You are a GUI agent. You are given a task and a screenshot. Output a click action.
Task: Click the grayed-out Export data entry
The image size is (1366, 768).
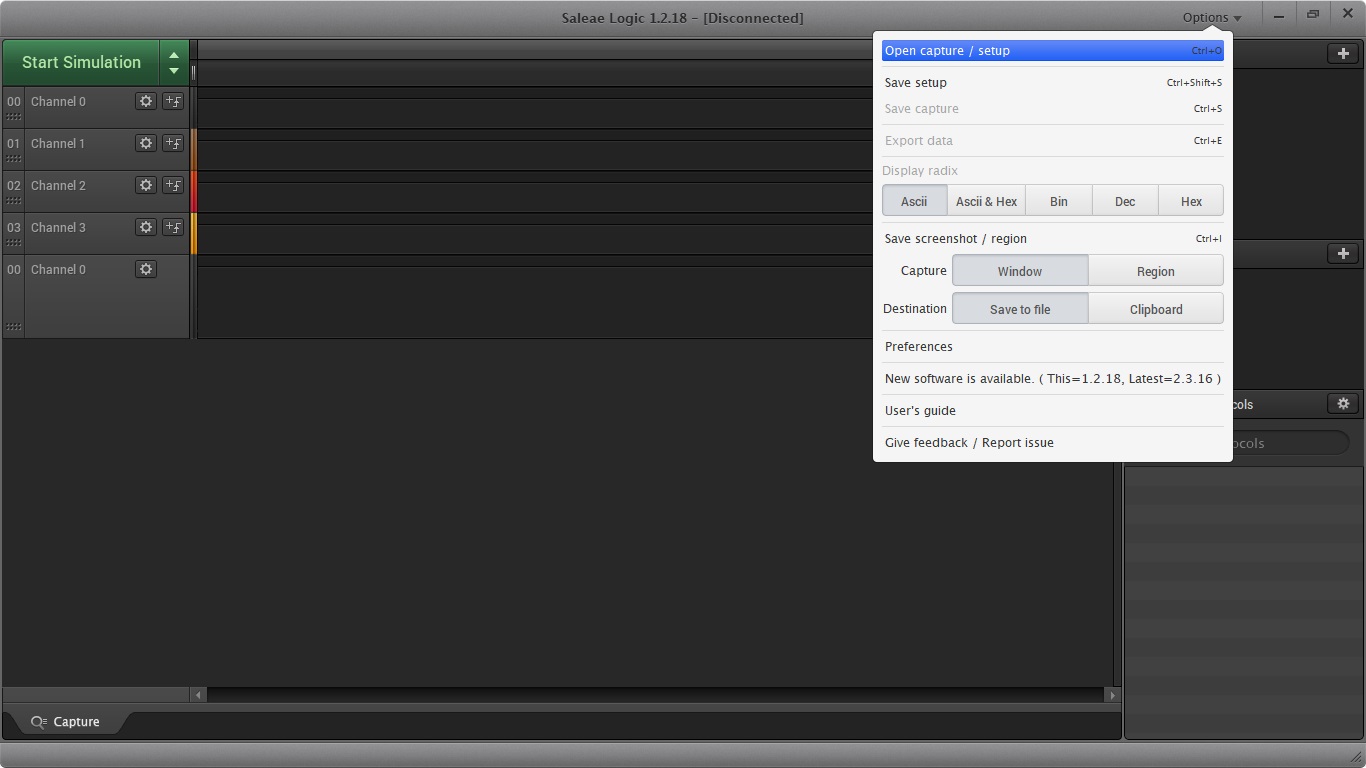tap(1053, 140)
